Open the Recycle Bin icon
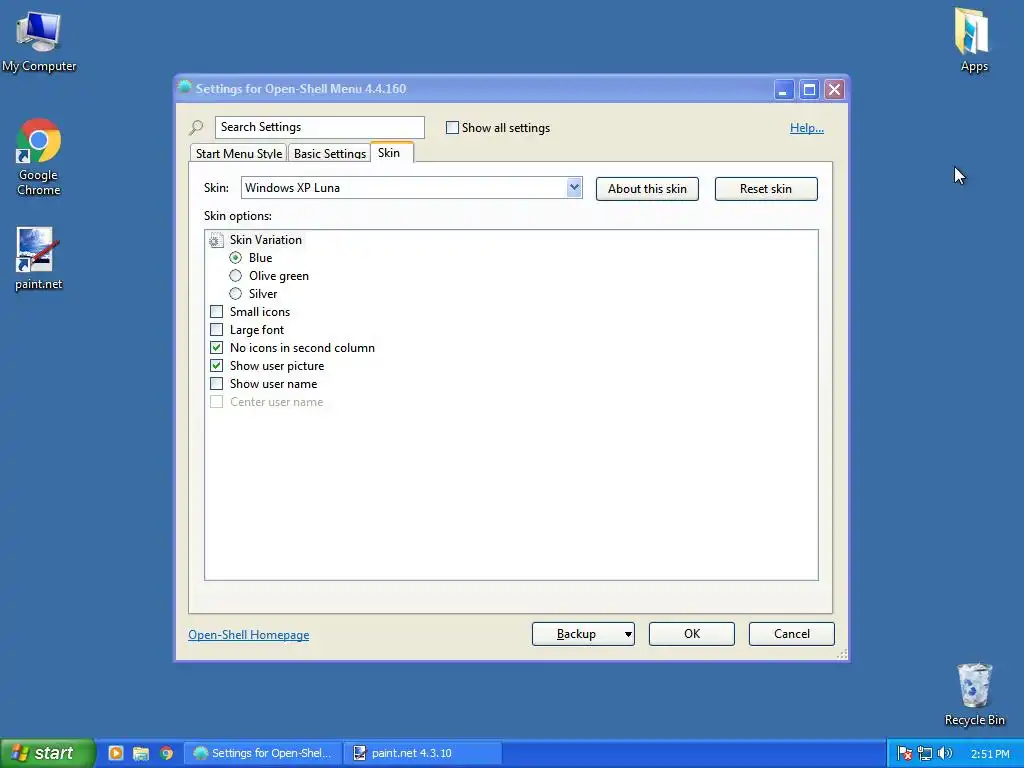Image resolution: width=1024 pixels, height=768 pixels. [974, 695]
